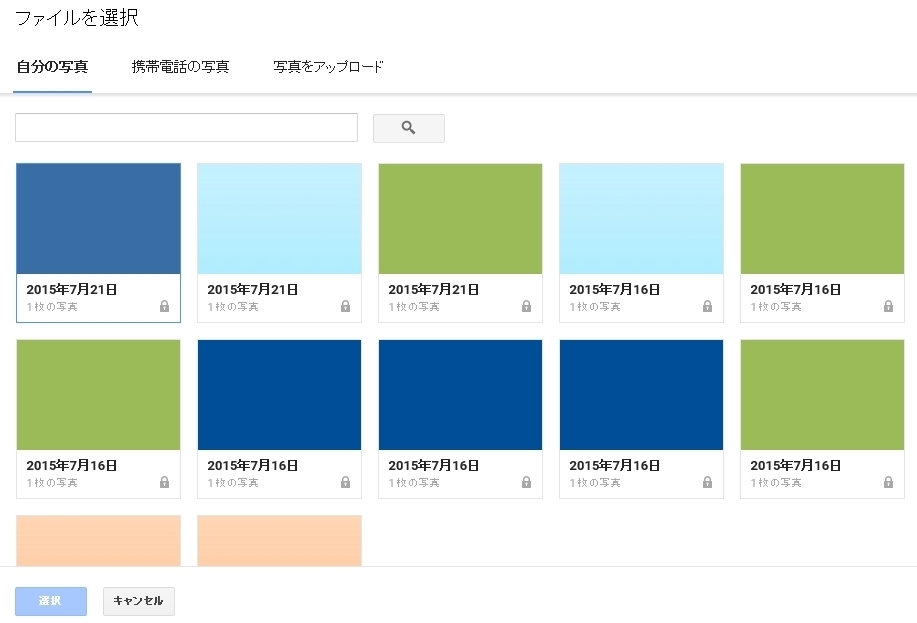Click date 2015年7月21日 under light blue album
Viewport: 917px width, 623px height.
pos(253,290)
